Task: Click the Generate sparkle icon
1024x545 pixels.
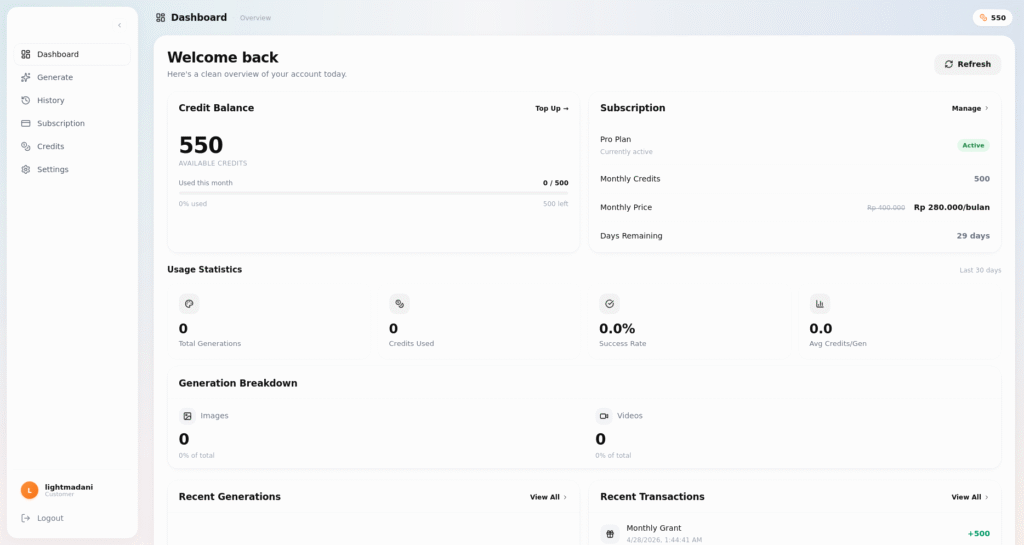Action: coord(25,77)
